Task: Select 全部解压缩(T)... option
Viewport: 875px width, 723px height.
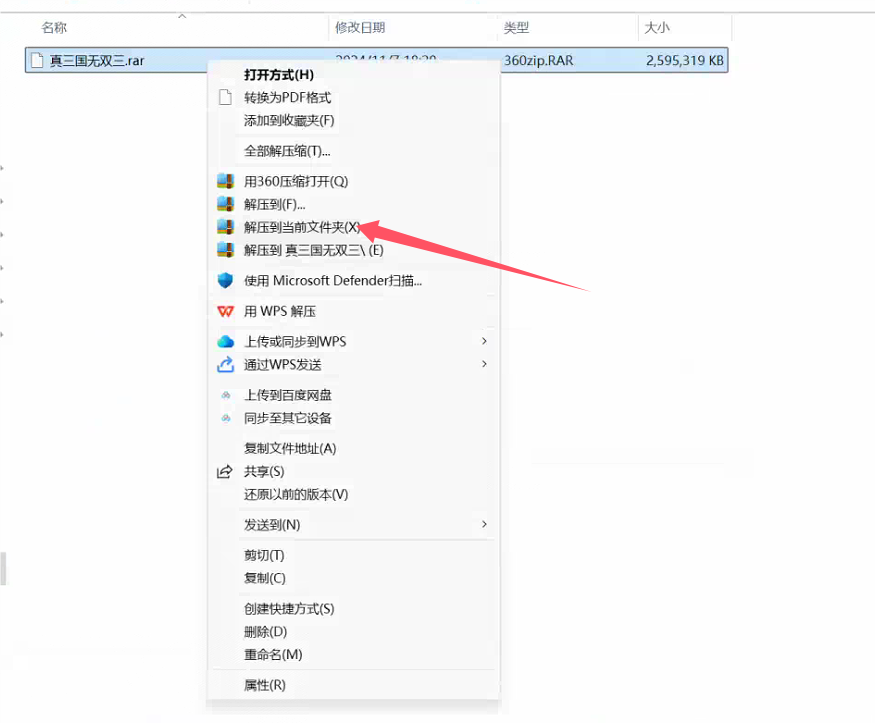Action: [x=287, y=151]
